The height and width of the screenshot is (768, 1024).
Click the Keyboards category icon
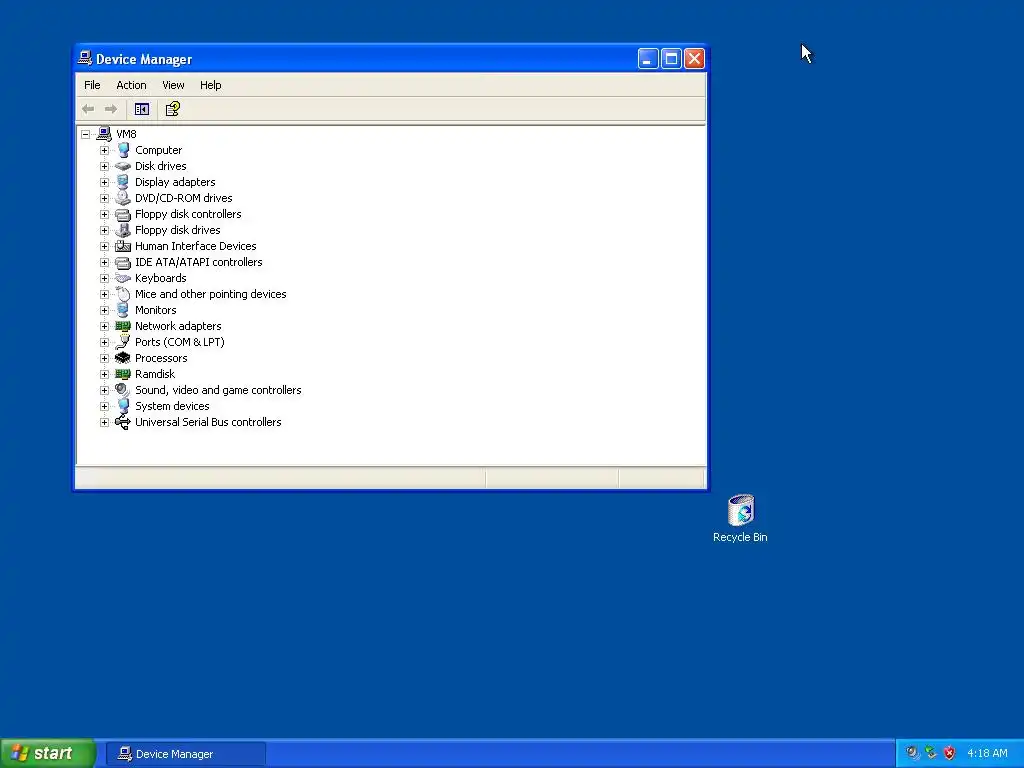[123, 278]
